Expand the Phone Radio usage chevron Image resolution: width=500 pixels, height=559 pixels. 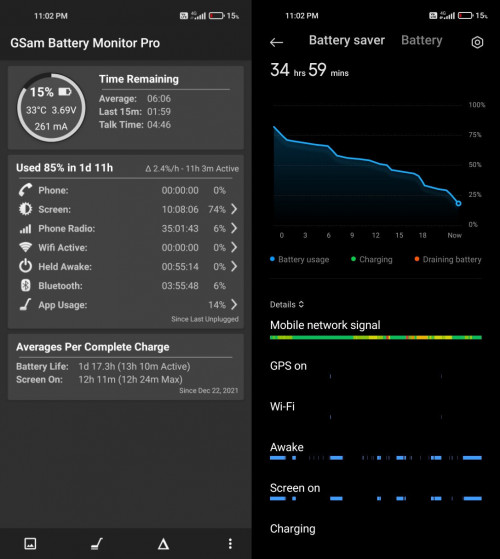tap(234, 228)
